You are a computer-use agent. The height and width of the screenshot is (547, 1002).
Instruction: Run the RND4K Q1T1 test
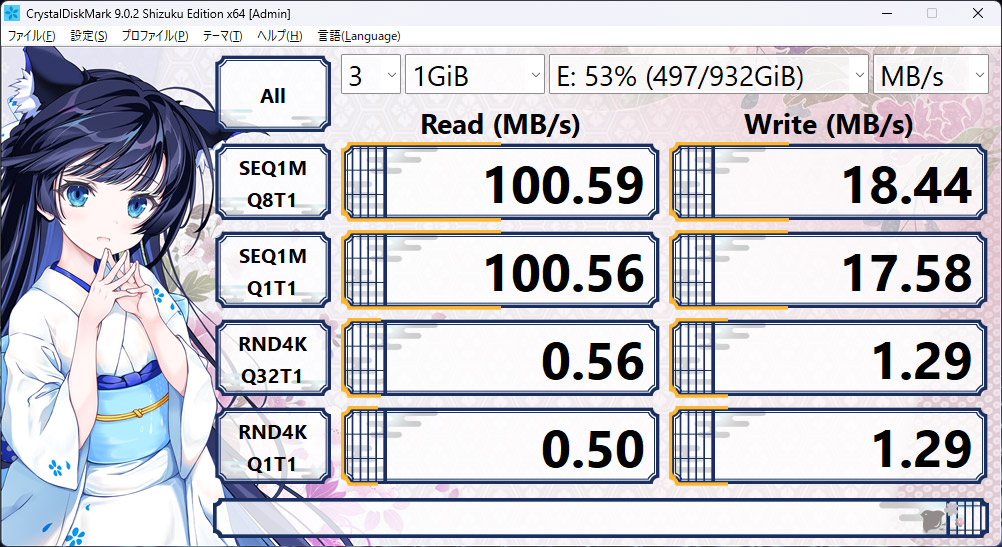273,447
